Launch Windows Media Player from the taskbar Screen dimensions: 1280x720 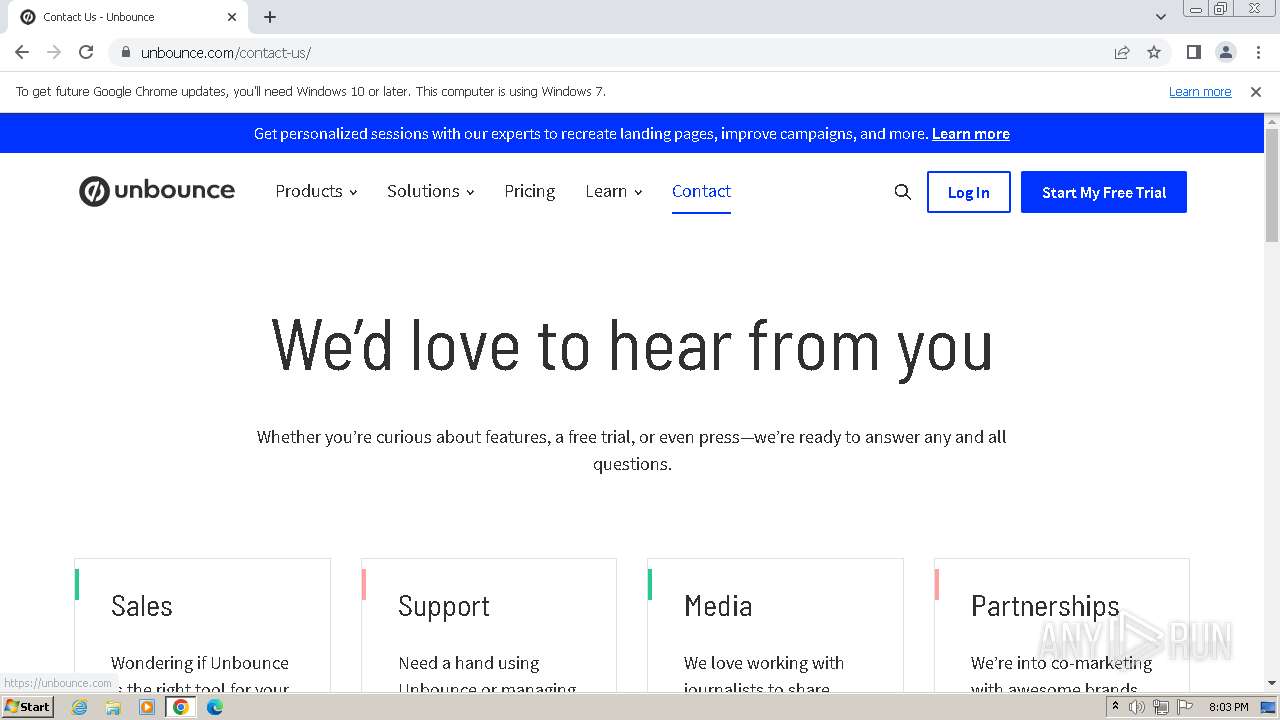coord(147,707)
